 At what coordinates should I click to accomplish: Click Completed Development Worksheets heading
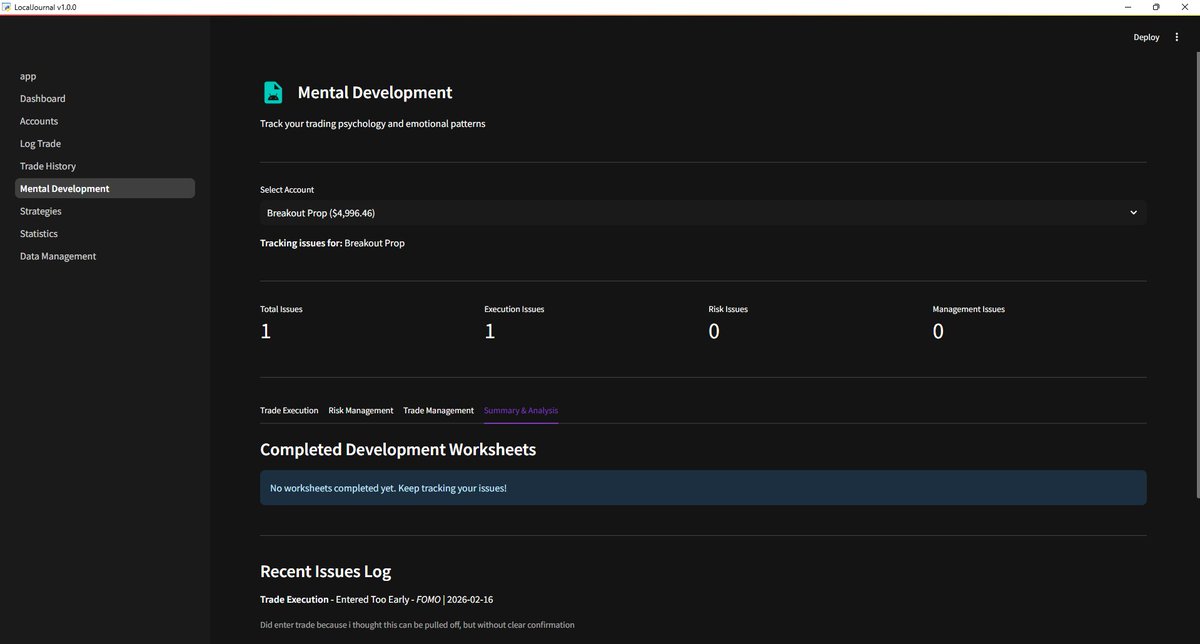coord(398,449)
